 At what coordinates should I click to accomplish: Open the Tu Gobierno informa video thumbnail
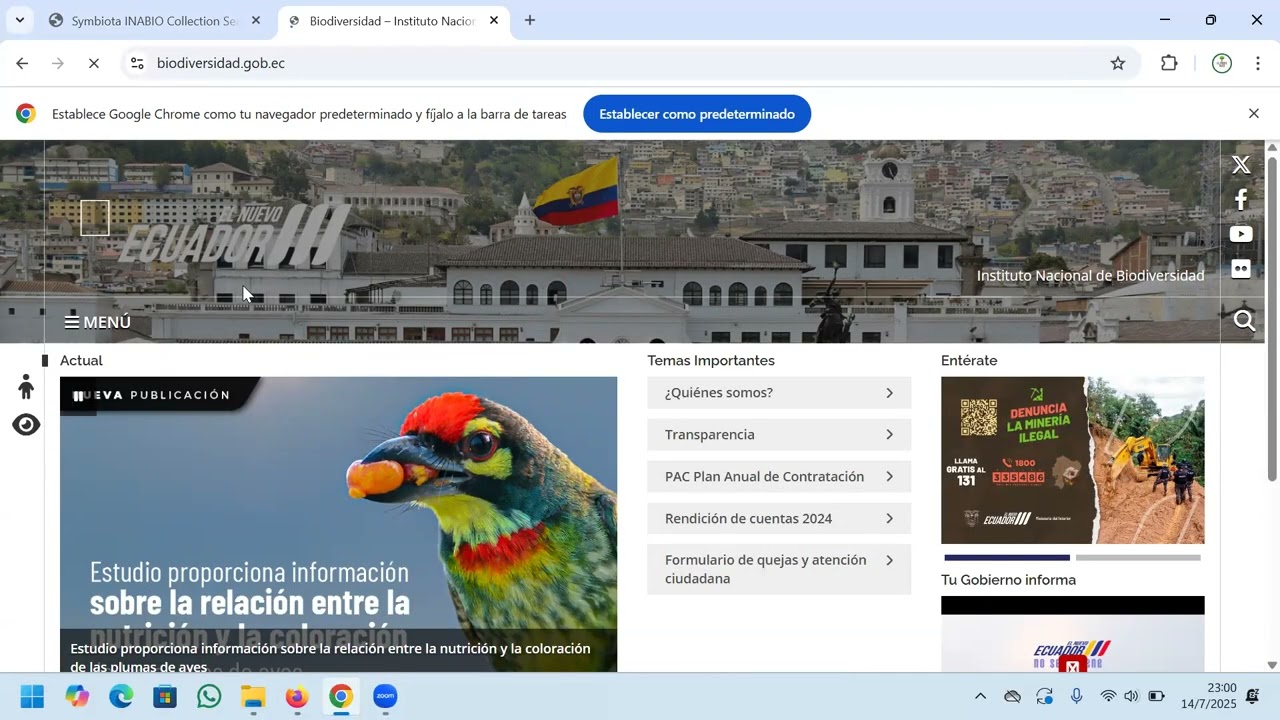pos(1072,634)
